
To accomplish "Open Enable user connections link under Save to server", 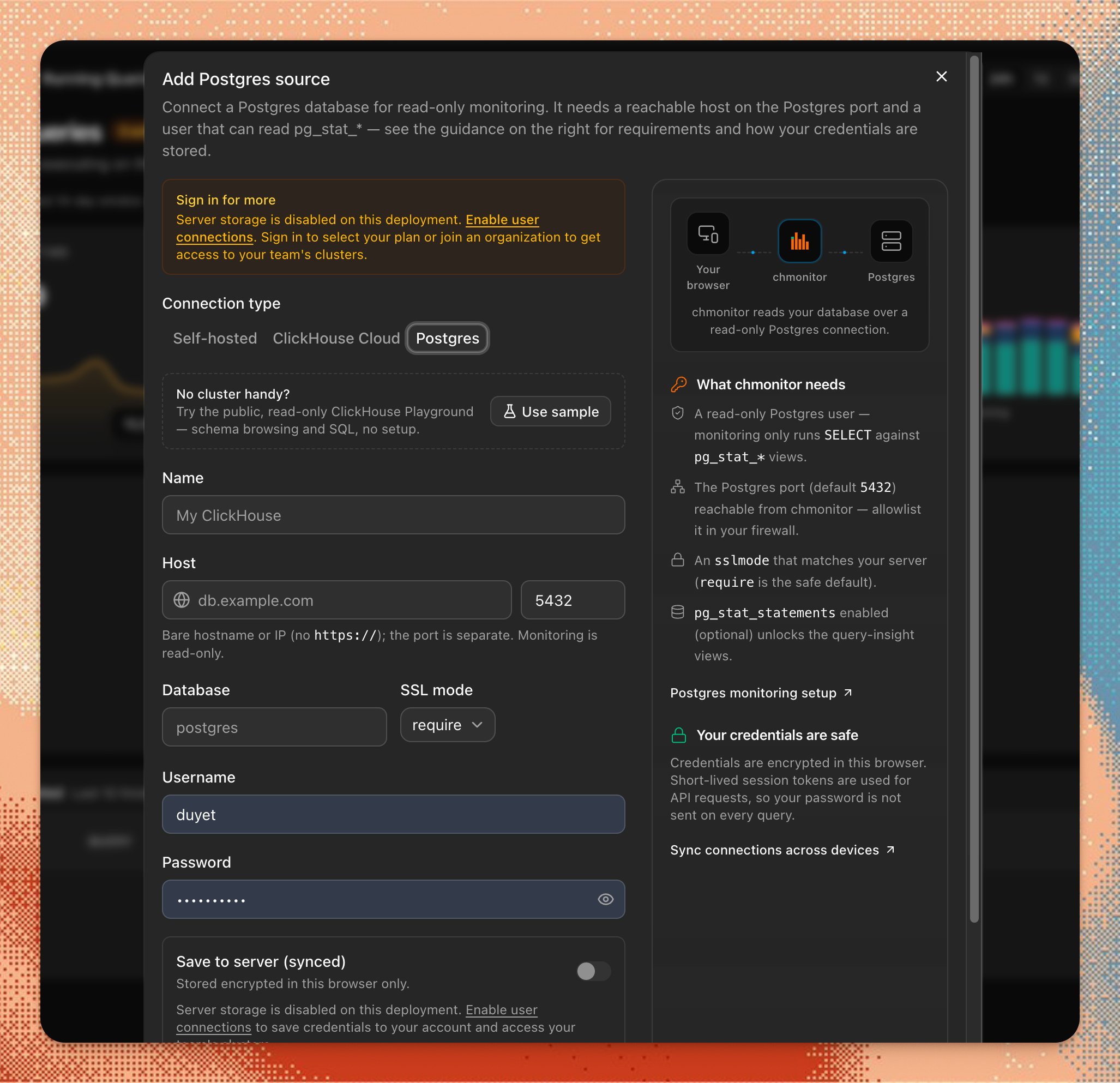I will pos(357,1019).
